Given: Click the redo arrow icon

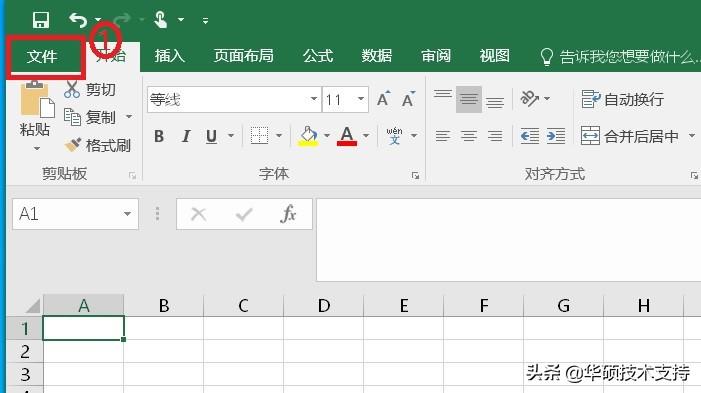Looking at the screenshot, I should (122, 20).
